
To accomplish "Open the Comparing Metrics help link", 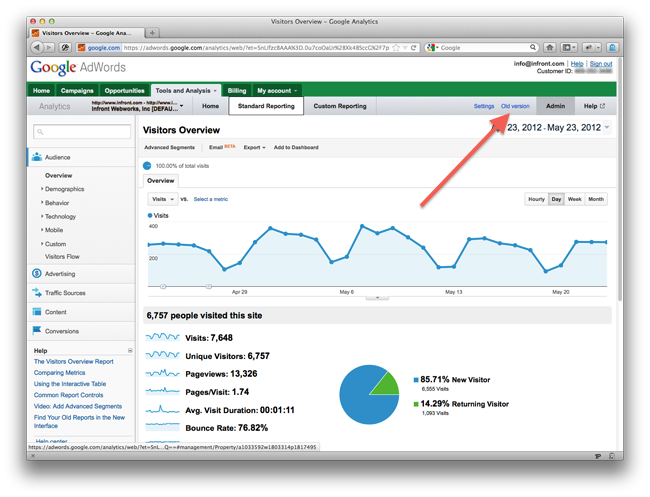I will (x=59, y=373).
